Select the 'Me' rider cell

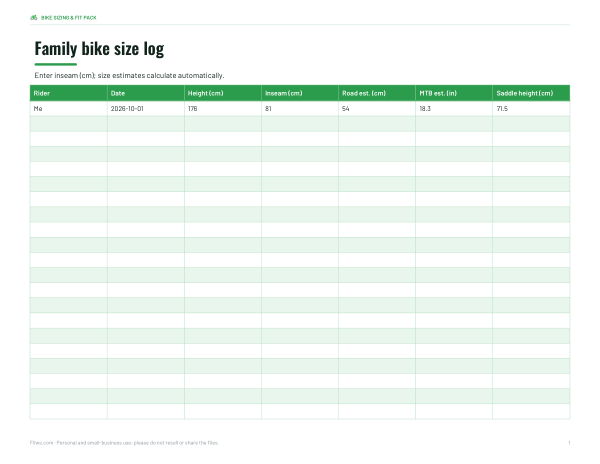pos(68,109)
